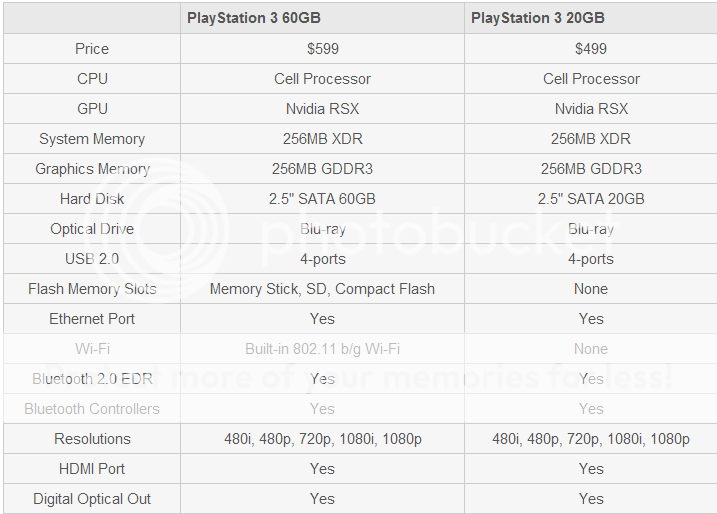Select the System Memory row label
The width and height of the screenshot is (717, 514).
92,139
